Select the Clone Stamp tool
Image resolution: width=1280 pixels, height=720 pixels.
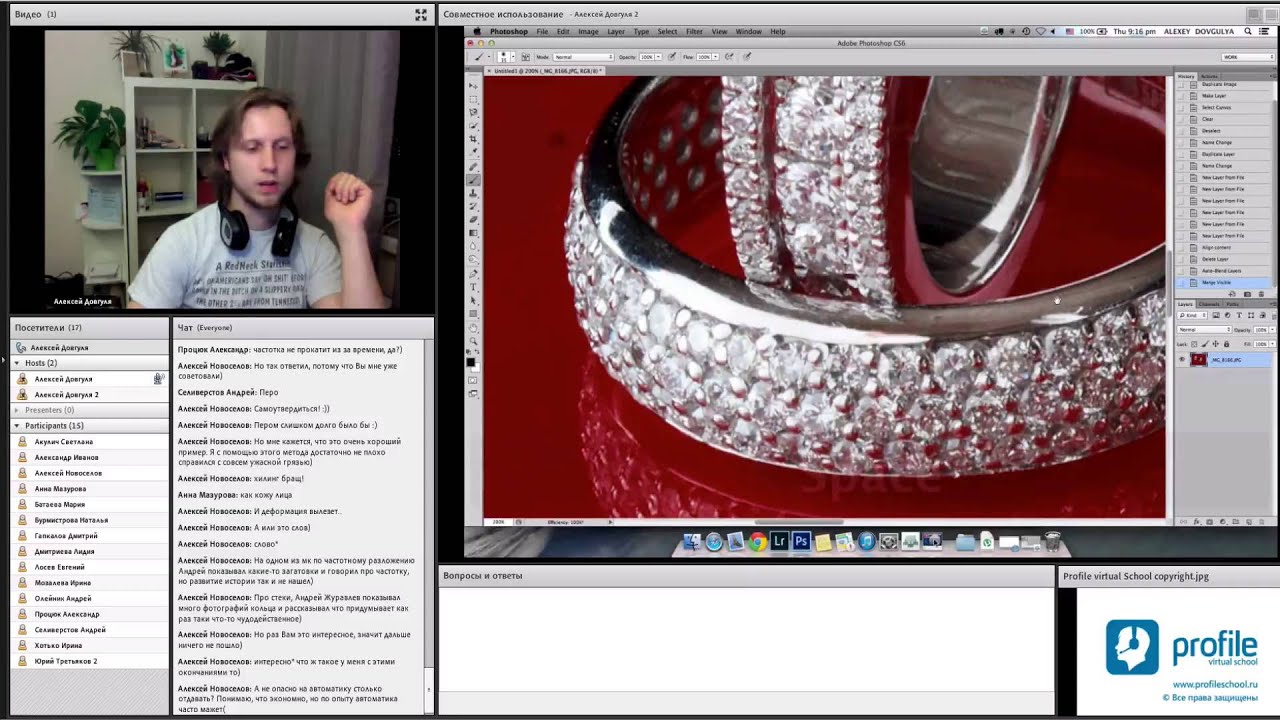click(x=473, y=193)
